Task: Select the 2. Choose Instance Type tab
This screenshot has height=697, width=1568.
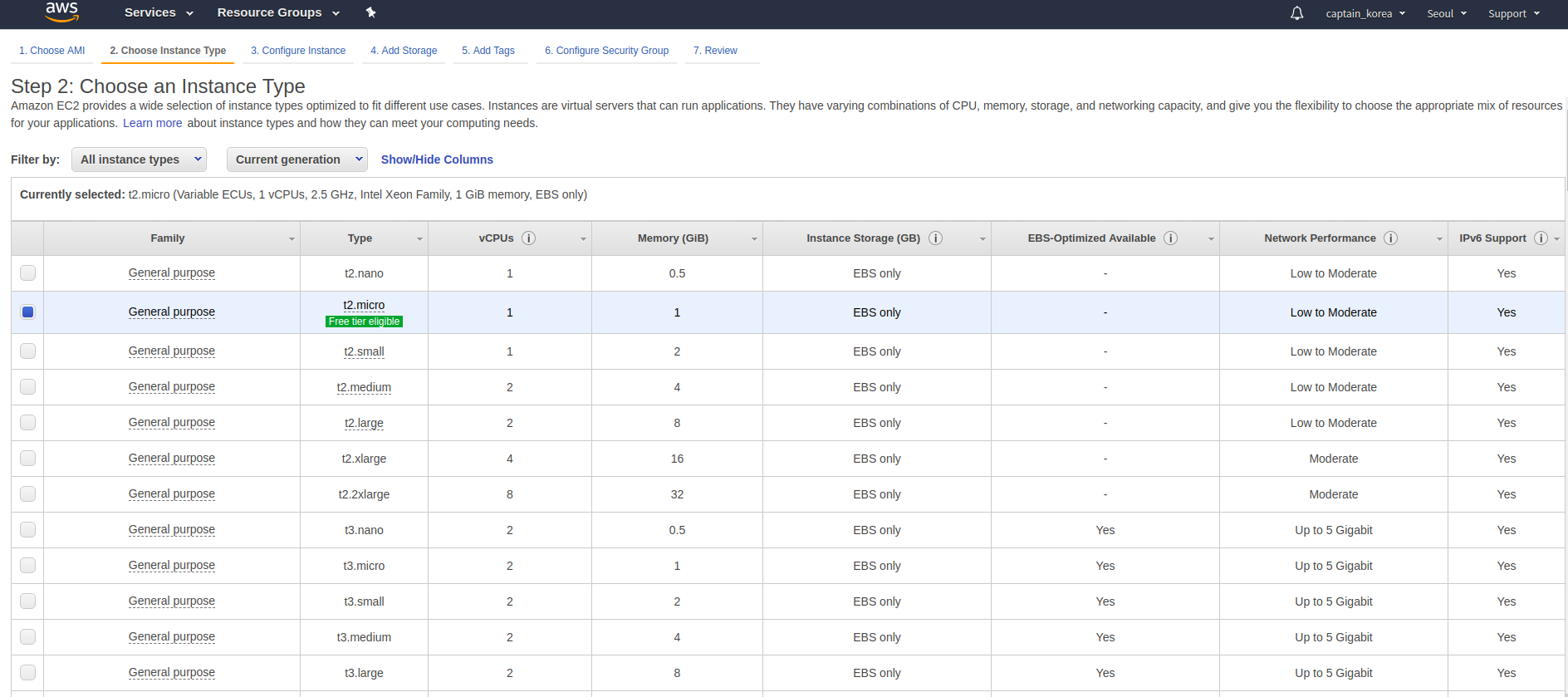Action: pyautogui.click(x=168, y=51)
